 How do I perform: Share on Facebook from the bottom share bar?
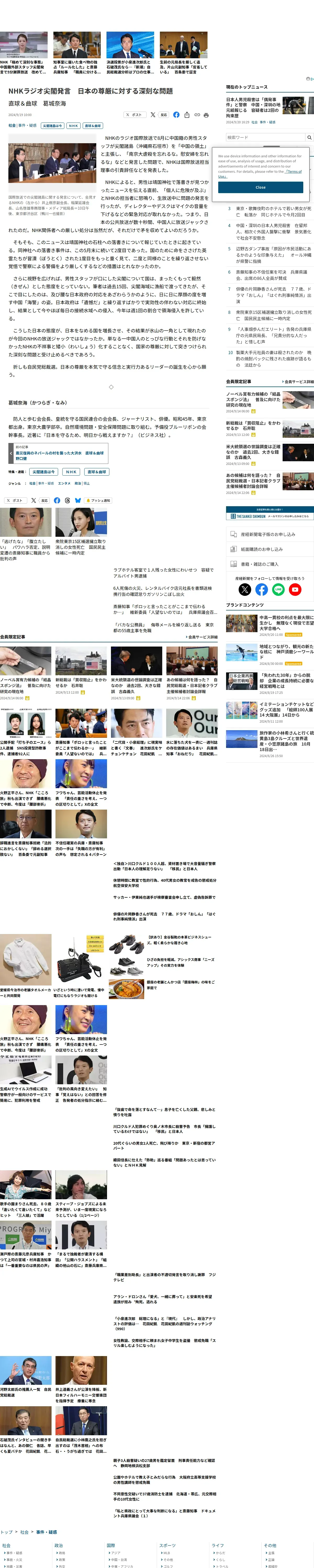tap(57, 500)
